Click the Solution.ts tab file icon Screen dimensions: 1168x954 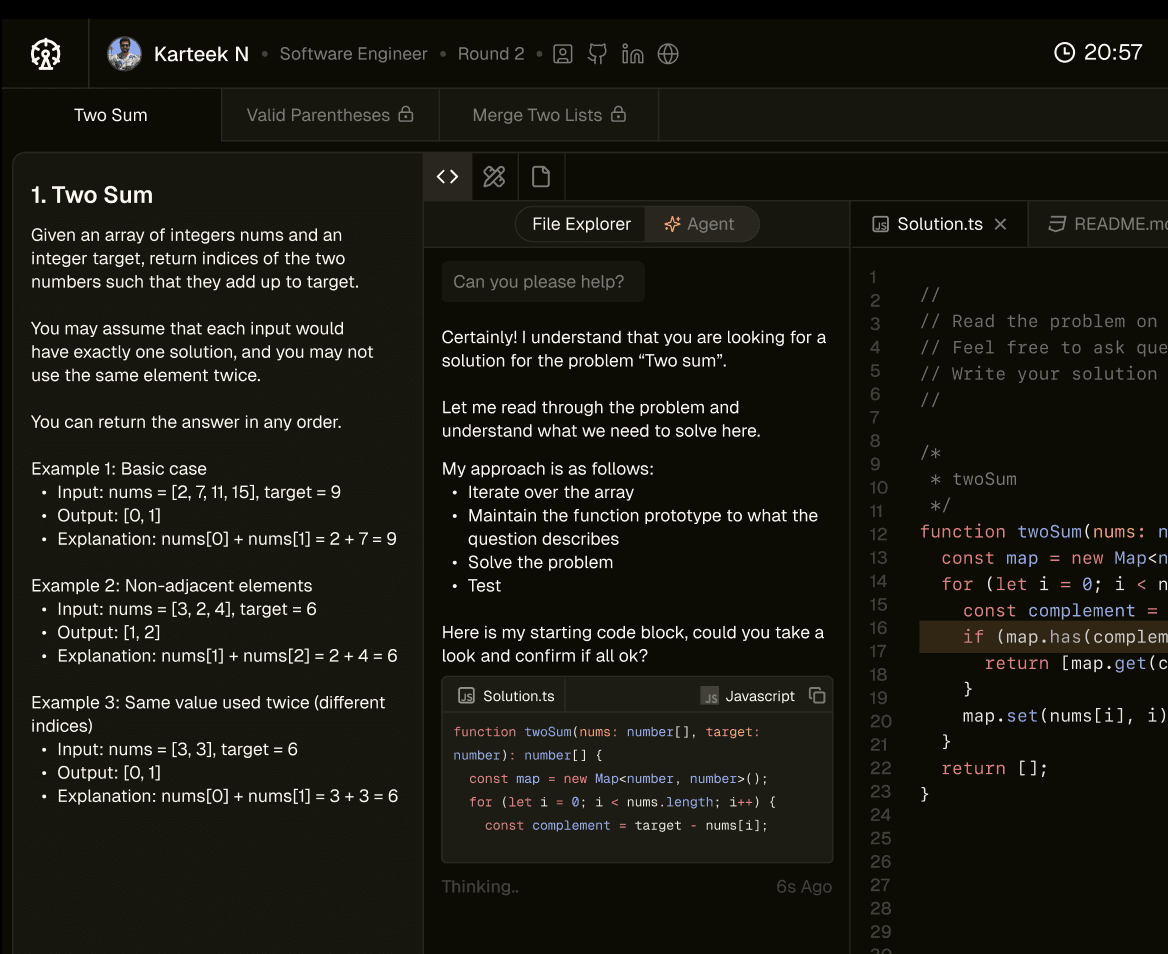[880, 224]
